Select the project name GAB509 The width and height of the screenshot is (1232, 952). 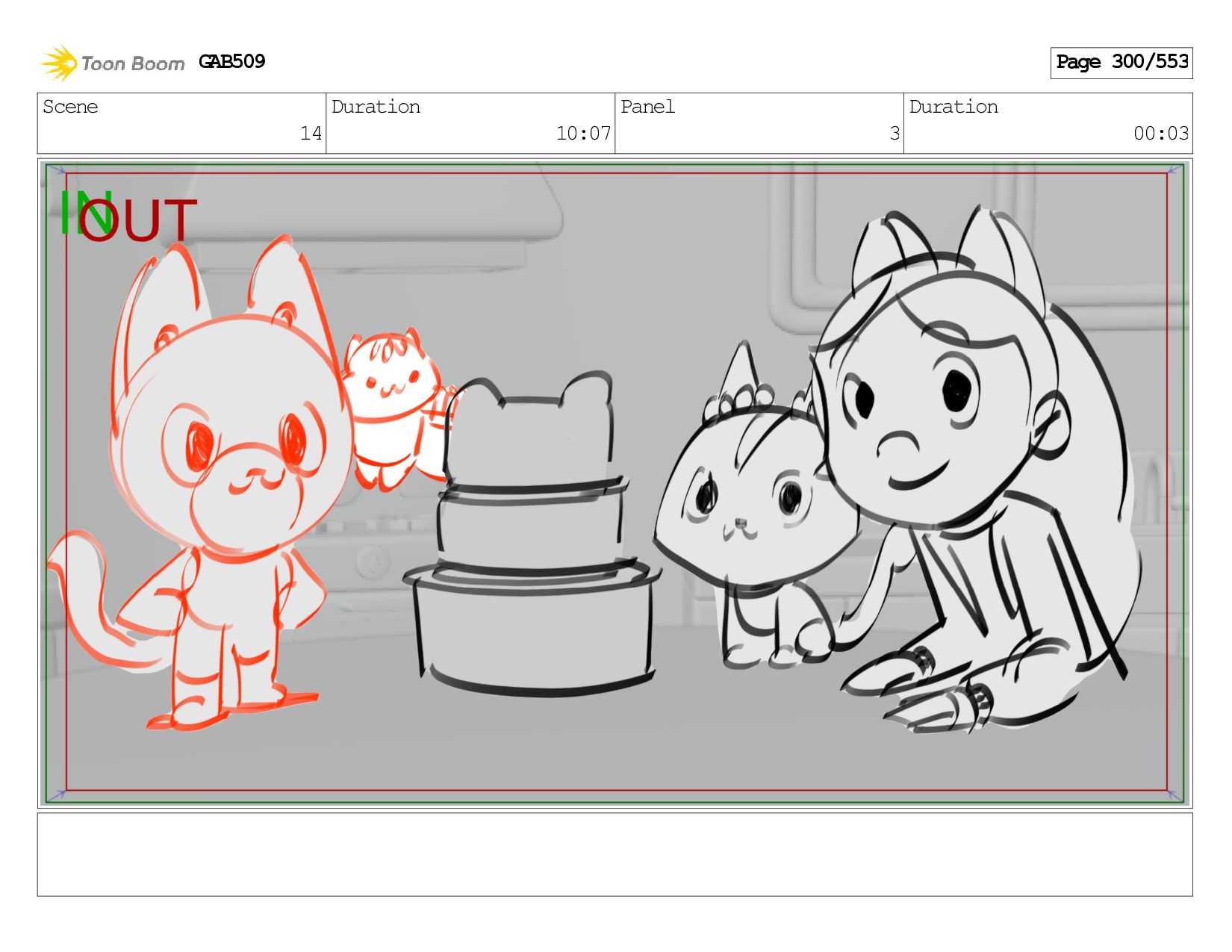click(232, 61)
